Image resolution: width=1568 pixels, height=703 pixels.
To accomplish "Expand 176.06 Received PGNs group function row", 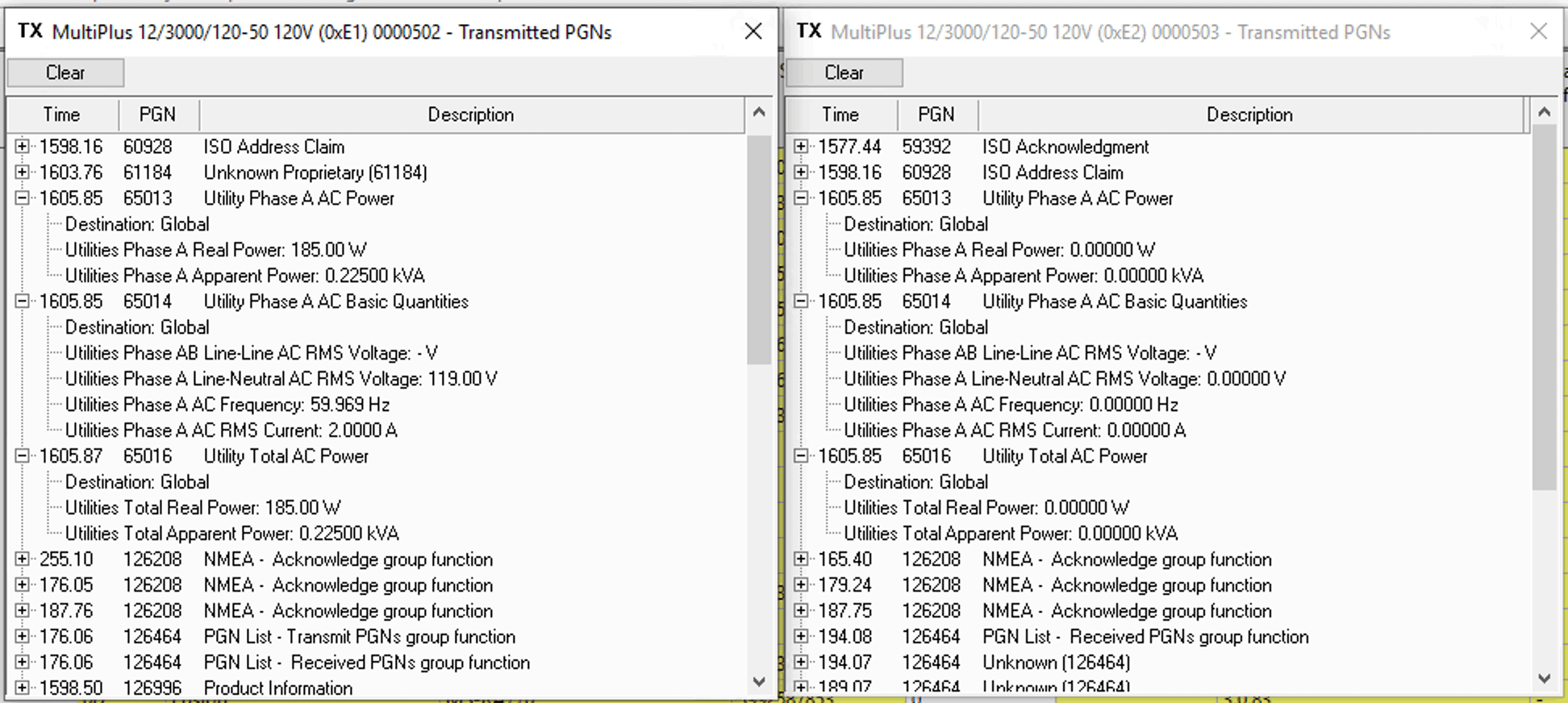I will pos(23,663).
